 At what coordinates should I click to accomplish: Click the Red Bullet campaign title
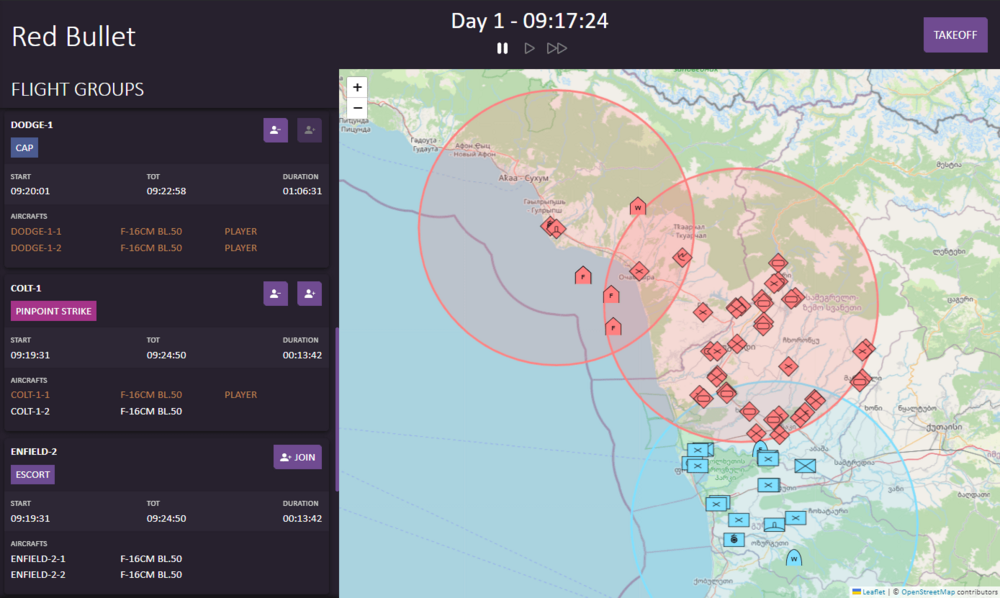[x=73, y=36]
